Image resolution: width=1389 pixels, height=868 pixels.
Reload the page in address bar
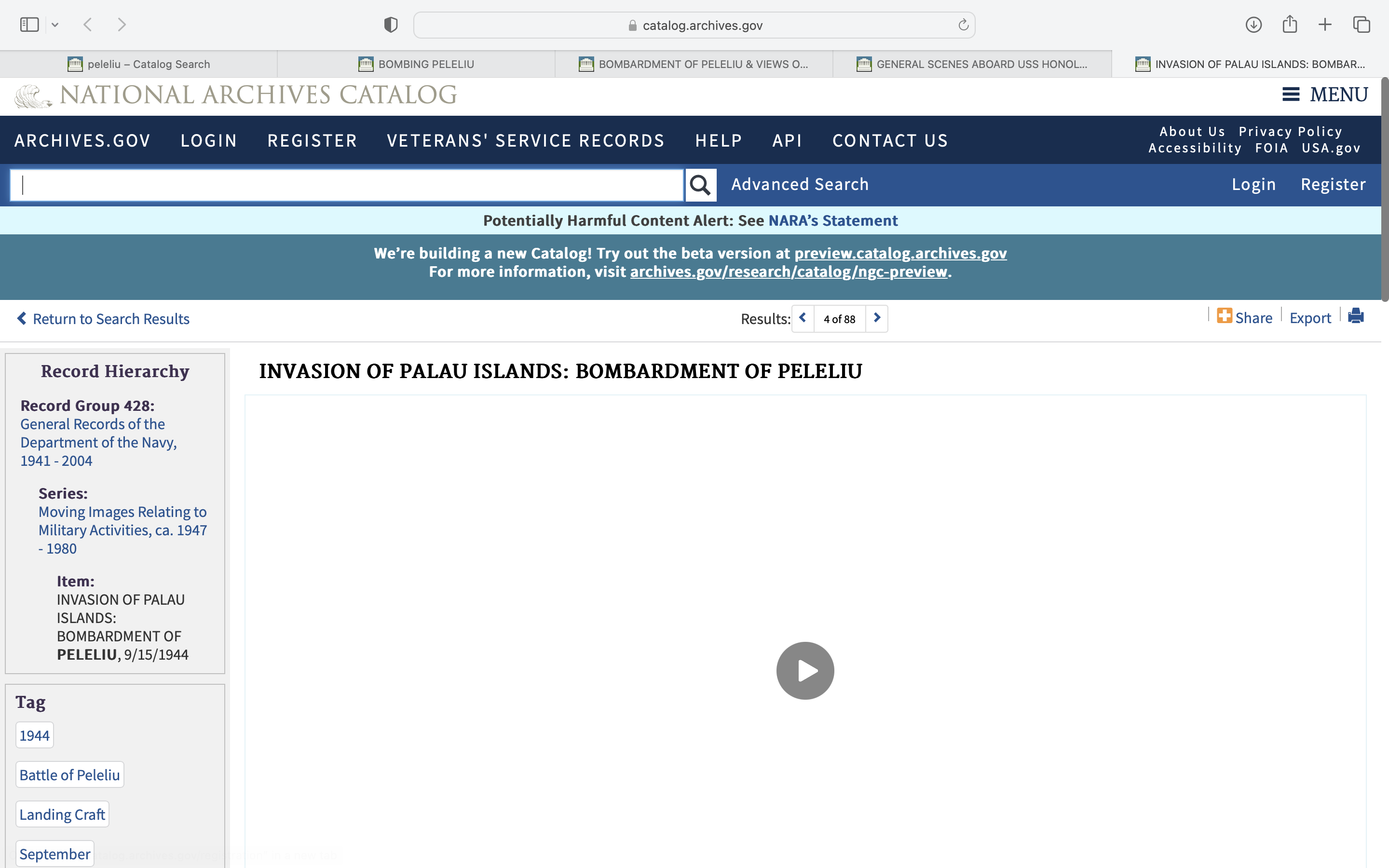point(963,25)
